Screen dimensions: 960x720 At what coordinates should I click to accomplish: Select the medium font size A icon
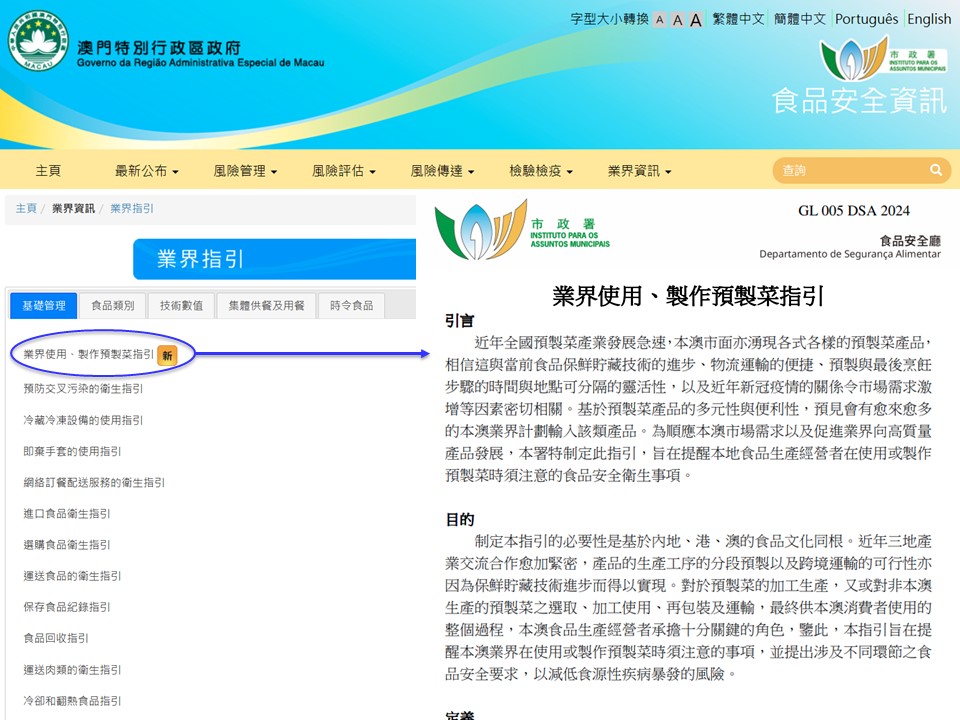[x=677, y=20]
